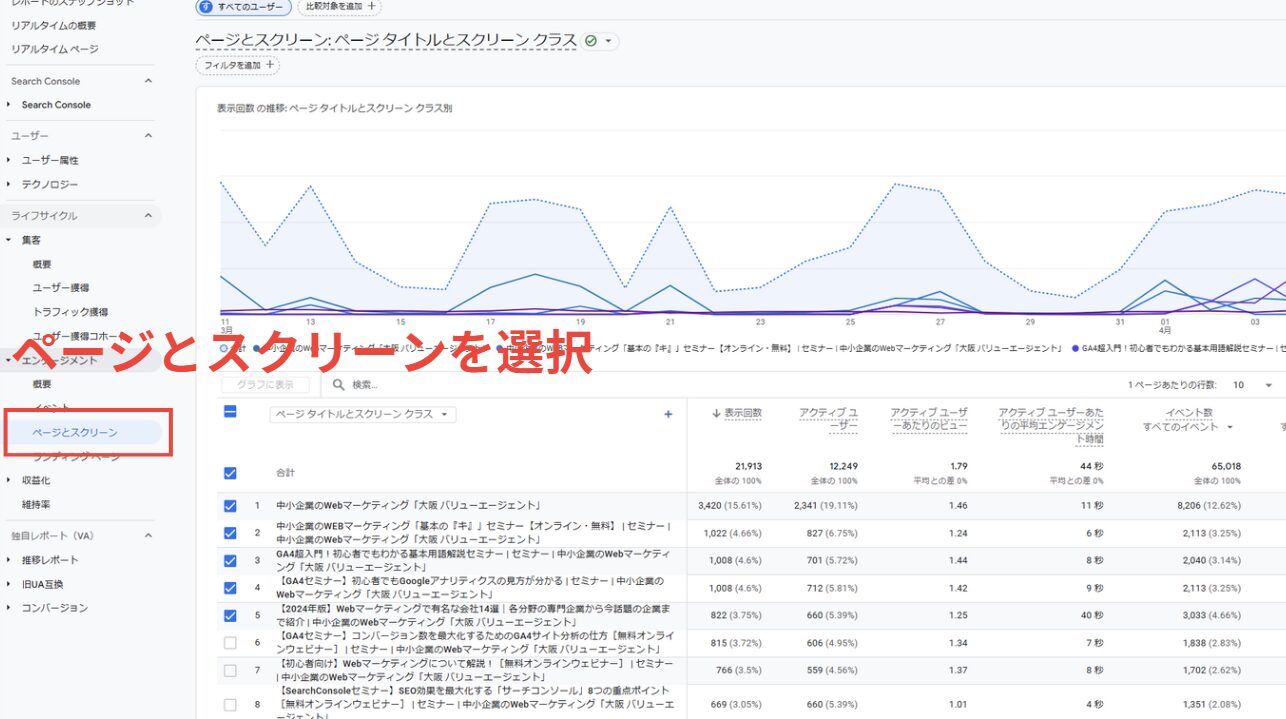Screen dimensions: 1286x719
Task: Open 概要 under 集客
Action: pos(42,264)
